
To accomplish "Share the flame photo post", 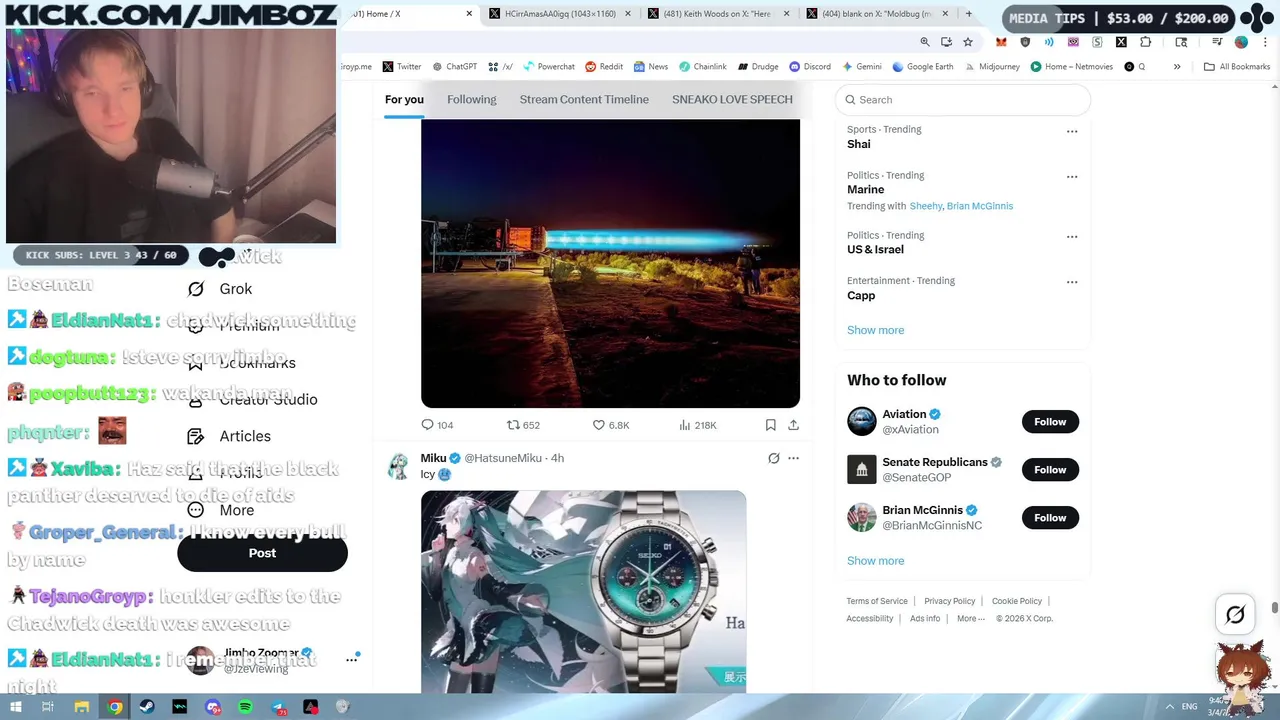I will click(793, 425).
